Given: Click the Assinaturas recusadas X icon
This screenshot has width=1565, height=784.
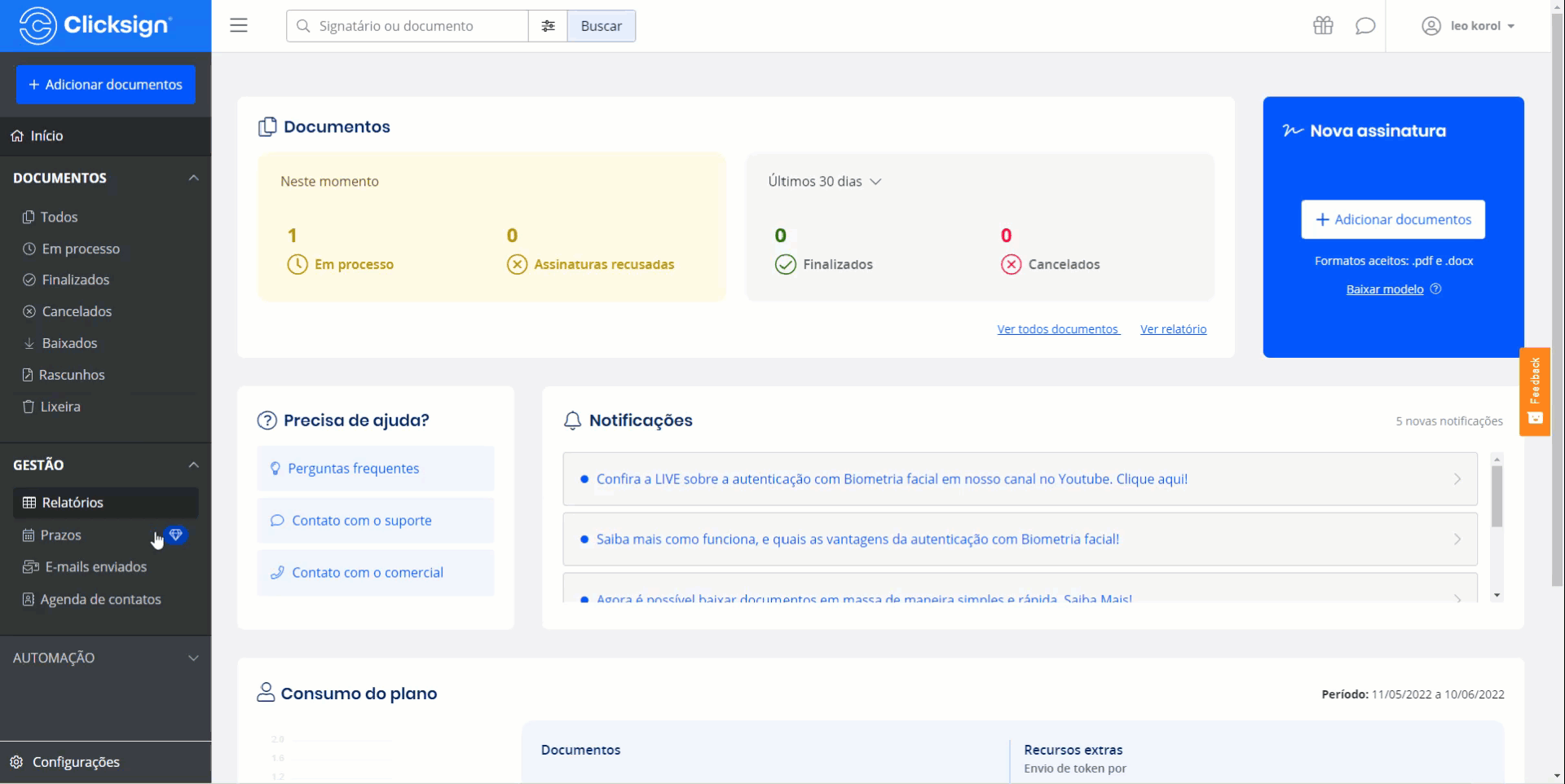Looking at the screenshot, I should pyautogui.click(x=517, y=264).
